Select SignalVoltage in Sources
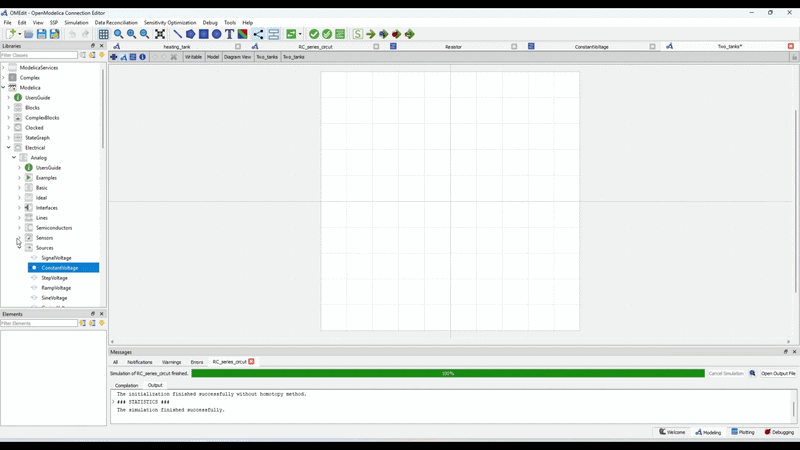Screen dimensions: 800x450 (56, 258)
